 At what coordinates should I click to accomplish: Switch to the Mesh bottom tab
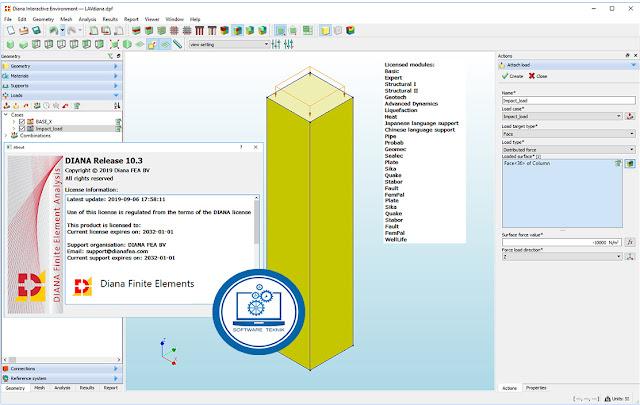40,388
